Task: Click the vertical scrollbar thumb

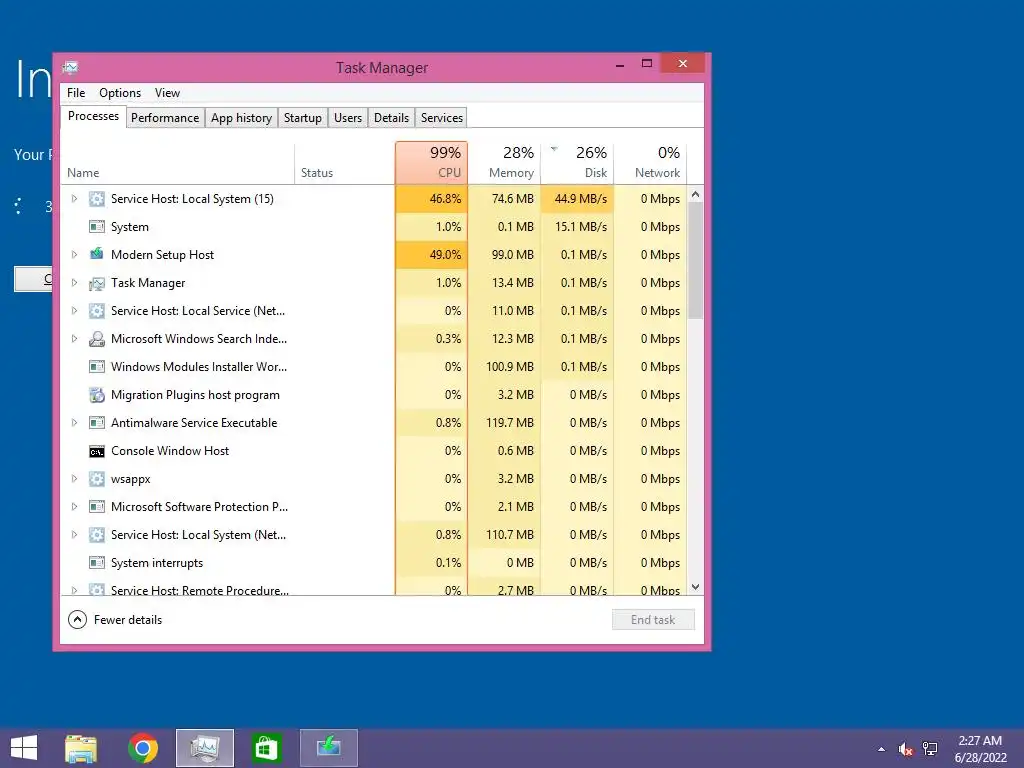Action: coord(696,261)
